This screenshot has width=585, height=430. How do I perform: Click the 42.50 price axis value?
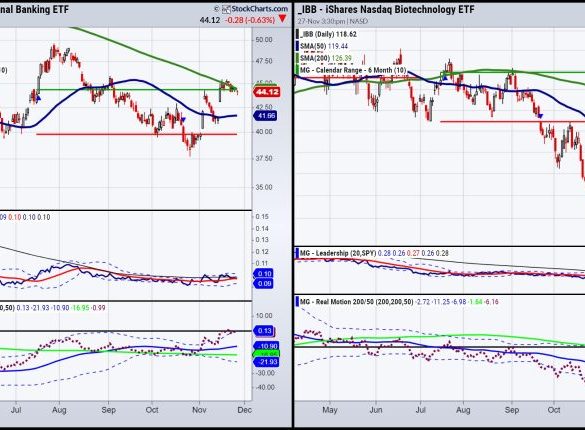[264, 107]
